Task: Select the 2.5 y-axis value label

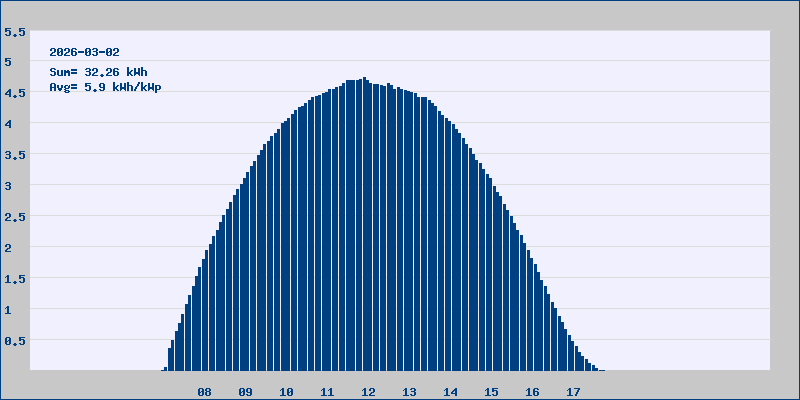Action: point(15,217)
